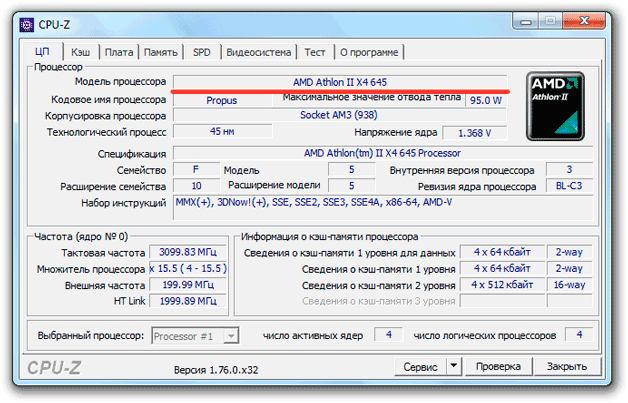Image resolution: width=628 pixels, height=403 pixels.
Task: Click the empty L3 cache size field
Action: point(502,301)
